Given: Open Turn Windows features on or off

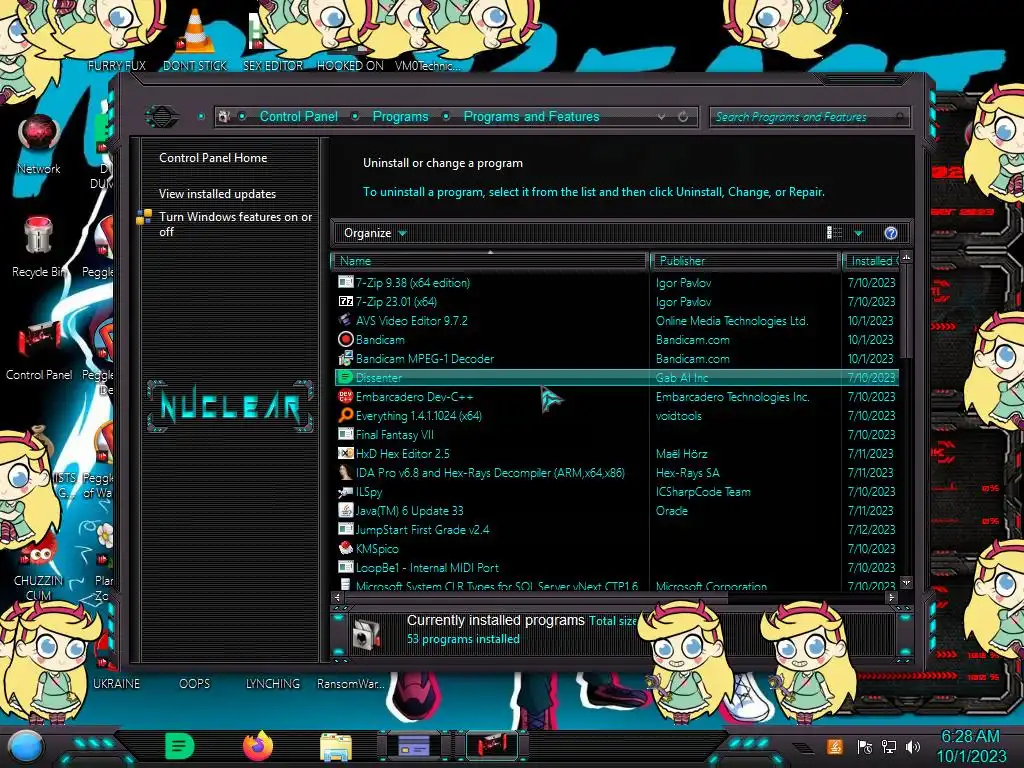Looking at the screenshot, I should pos(235,224).
